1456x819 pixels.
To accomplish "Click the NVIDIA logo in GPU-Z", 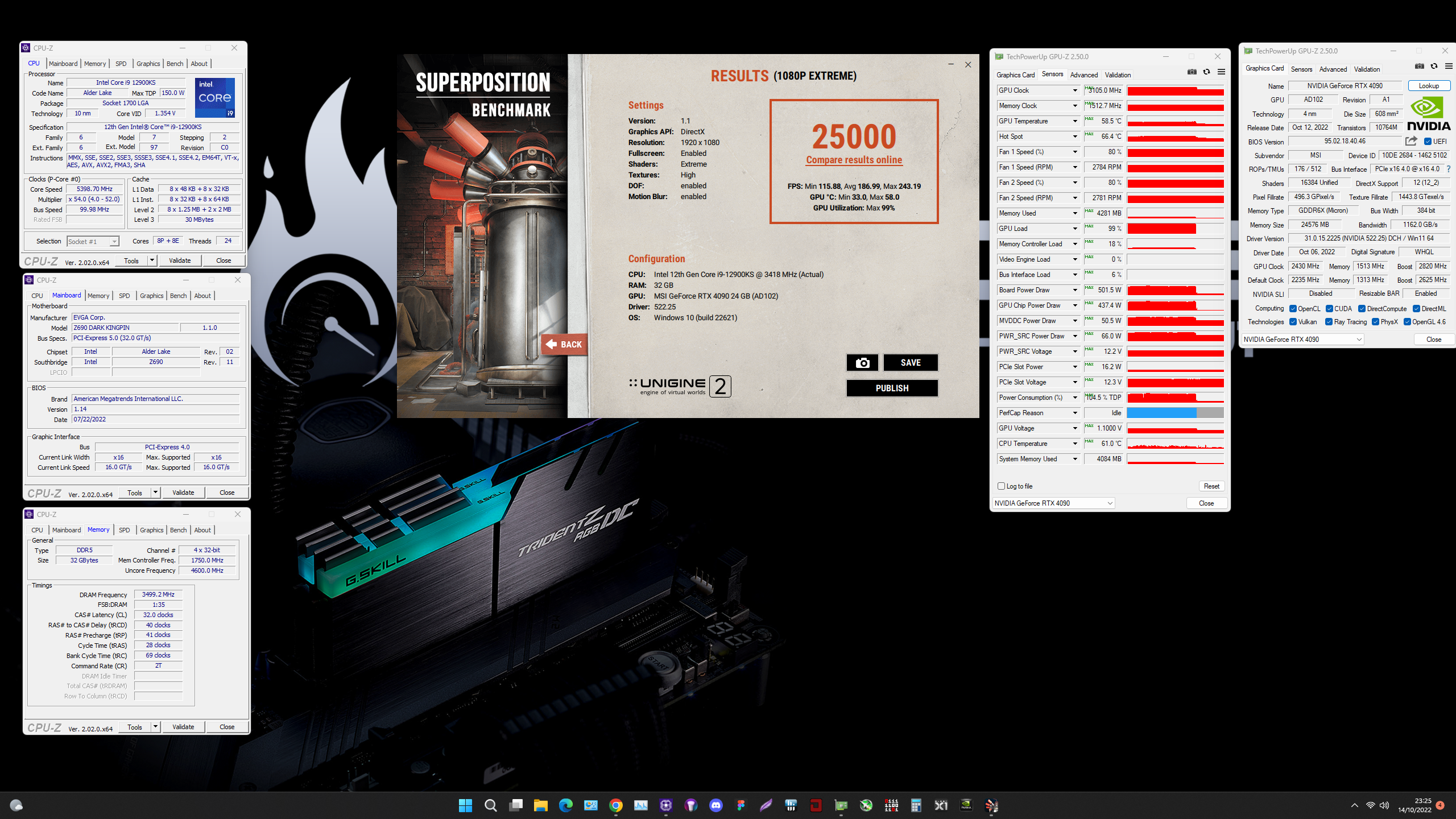I will [1428, 114].
